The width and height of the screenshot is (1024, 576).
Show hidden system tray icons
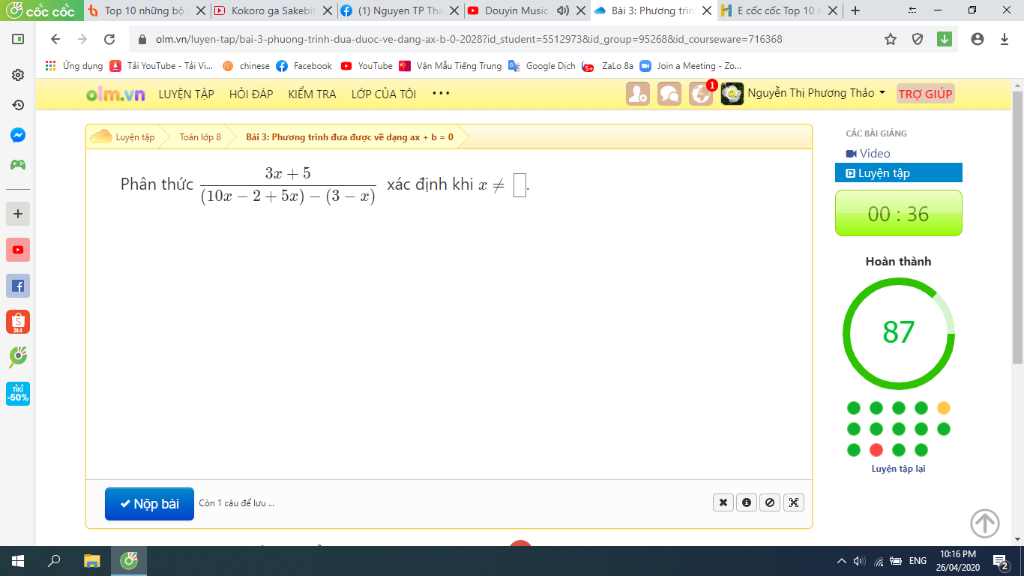pos(841,561)
